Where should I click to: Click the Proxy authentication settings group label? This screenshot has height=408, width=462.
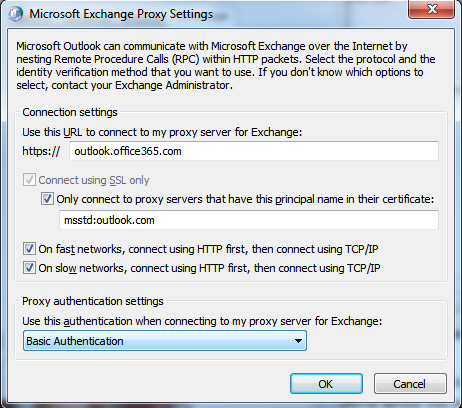(x=93, y=301)
